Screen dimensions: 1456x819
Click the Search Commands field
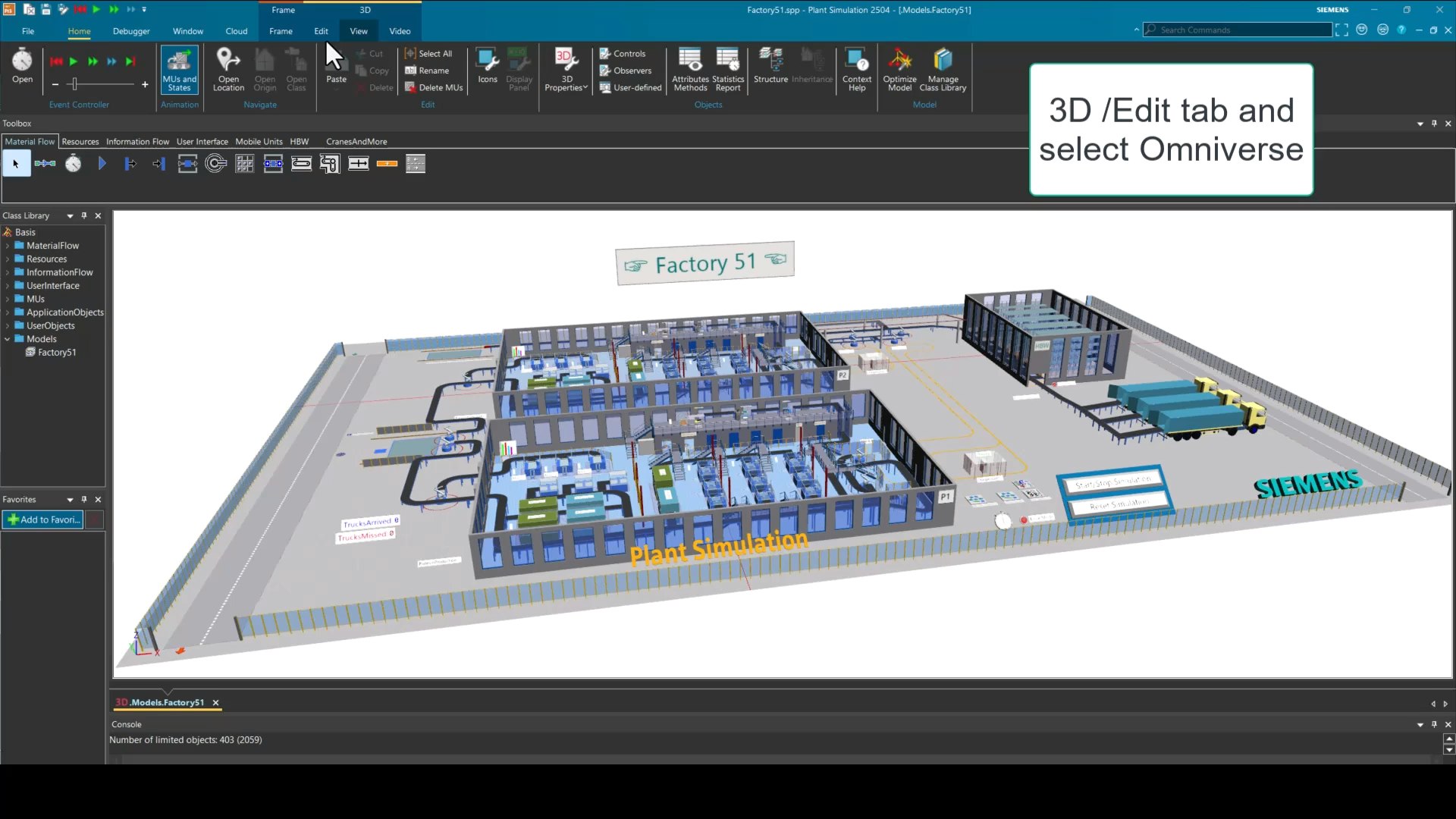pyautogui.click(x=1238, y=30)
